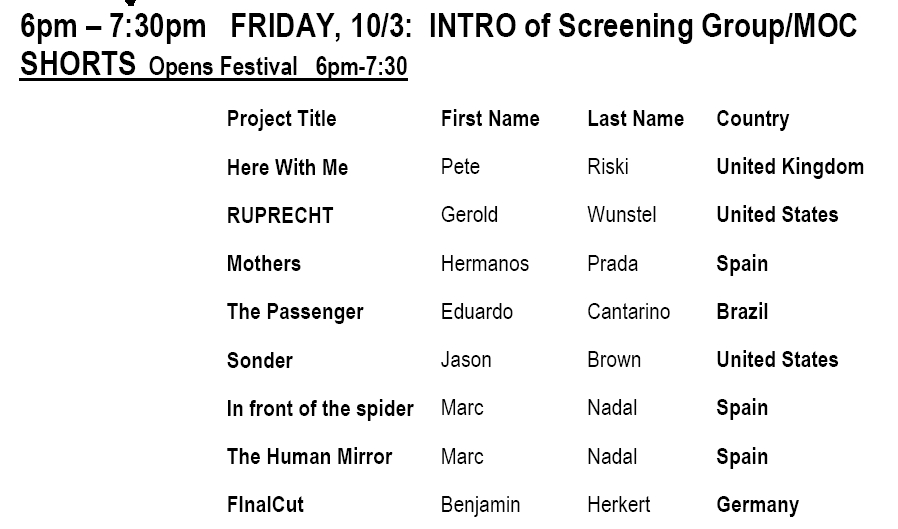This screenshot has height=529, width=898.
Task: Click the 'Brazil' country cell
Action: (x=742, y=312)
